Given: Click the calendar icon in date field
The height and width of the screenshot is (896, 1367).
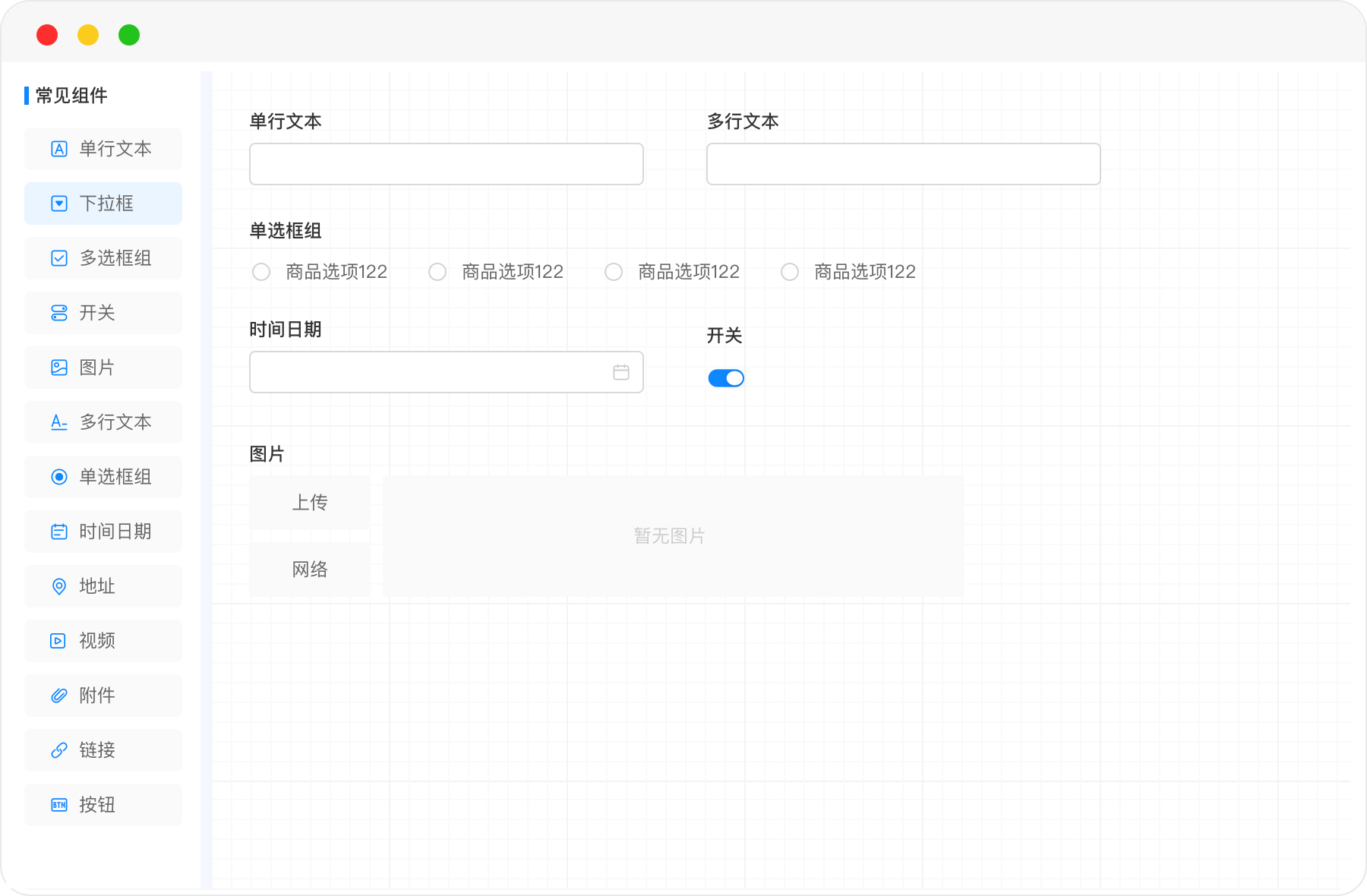Looking at the screenshot, I should (620, 372).
